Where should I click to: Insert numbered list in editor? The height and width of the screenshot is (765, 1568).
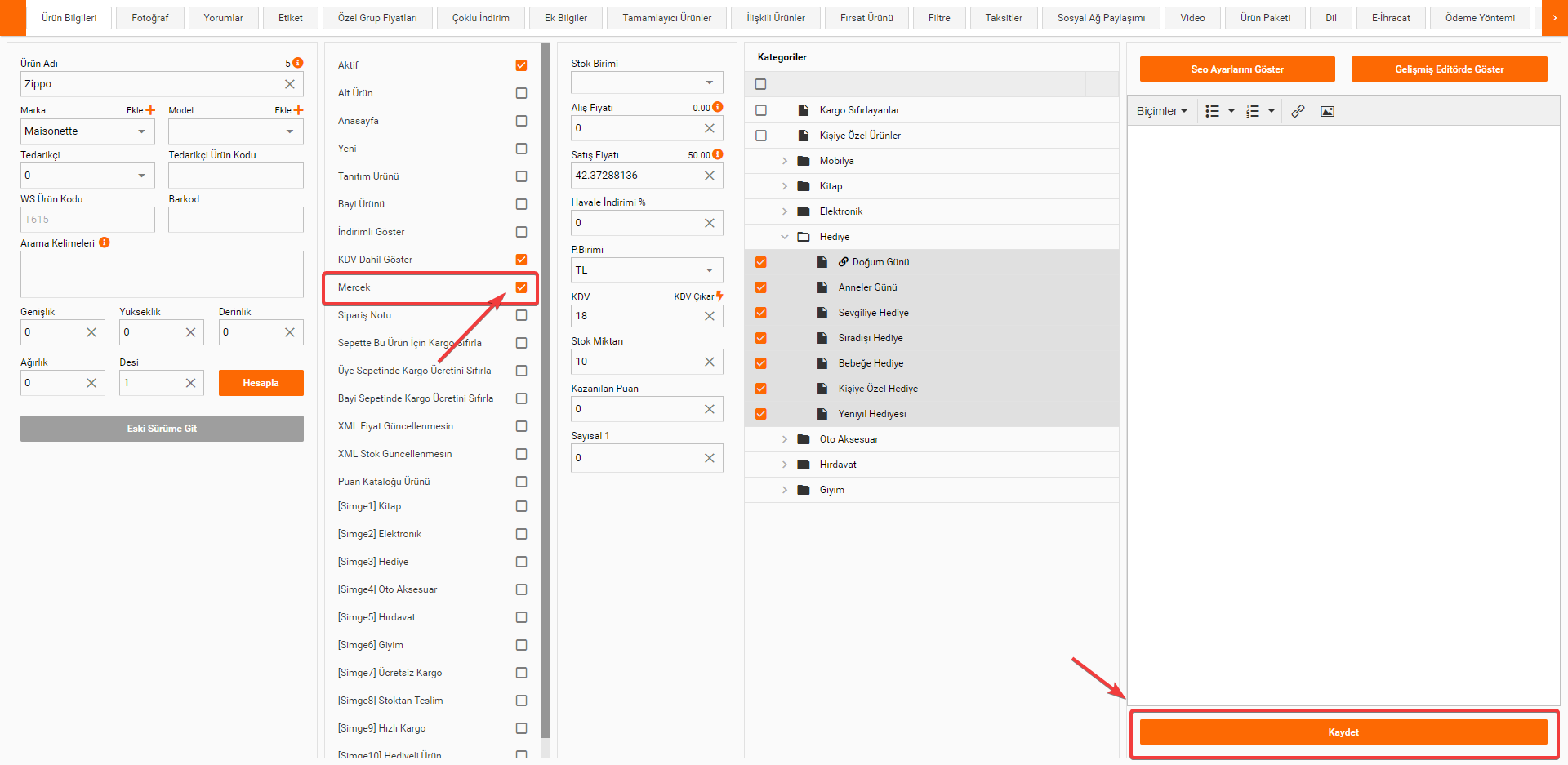coord(1253,111)
